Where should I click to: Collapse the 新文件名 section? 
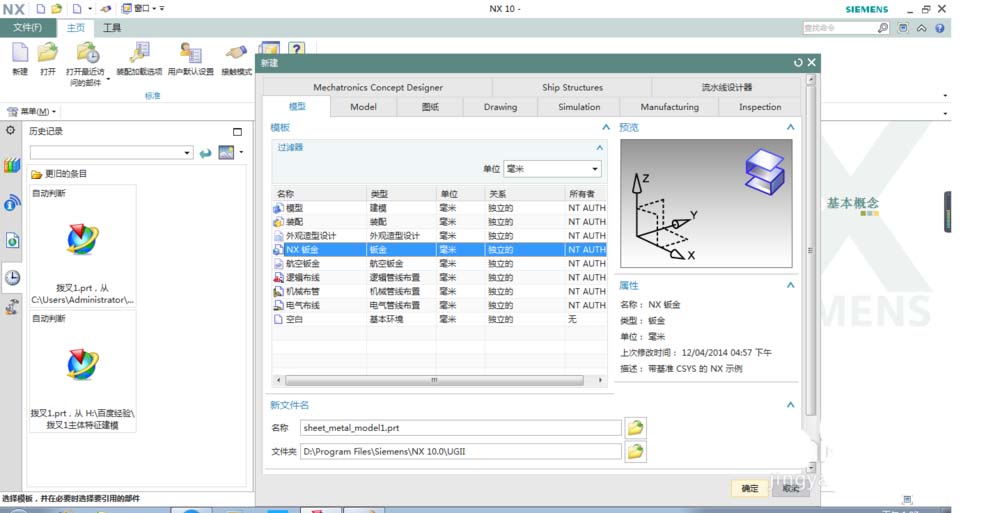click(790, 405)
